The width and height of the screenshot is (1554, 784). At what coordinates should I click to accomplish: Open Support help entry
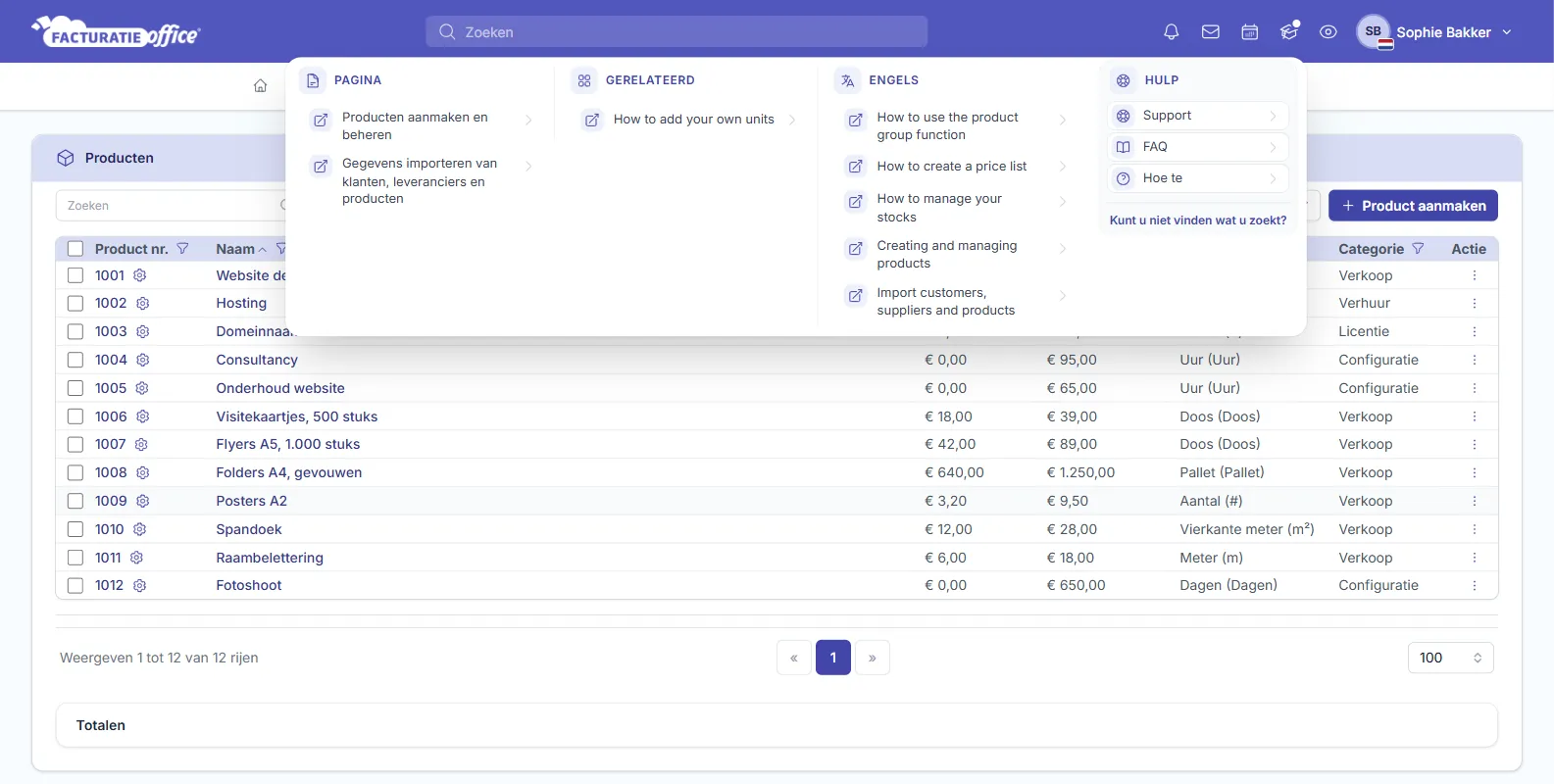click(x=1198, y=116)
